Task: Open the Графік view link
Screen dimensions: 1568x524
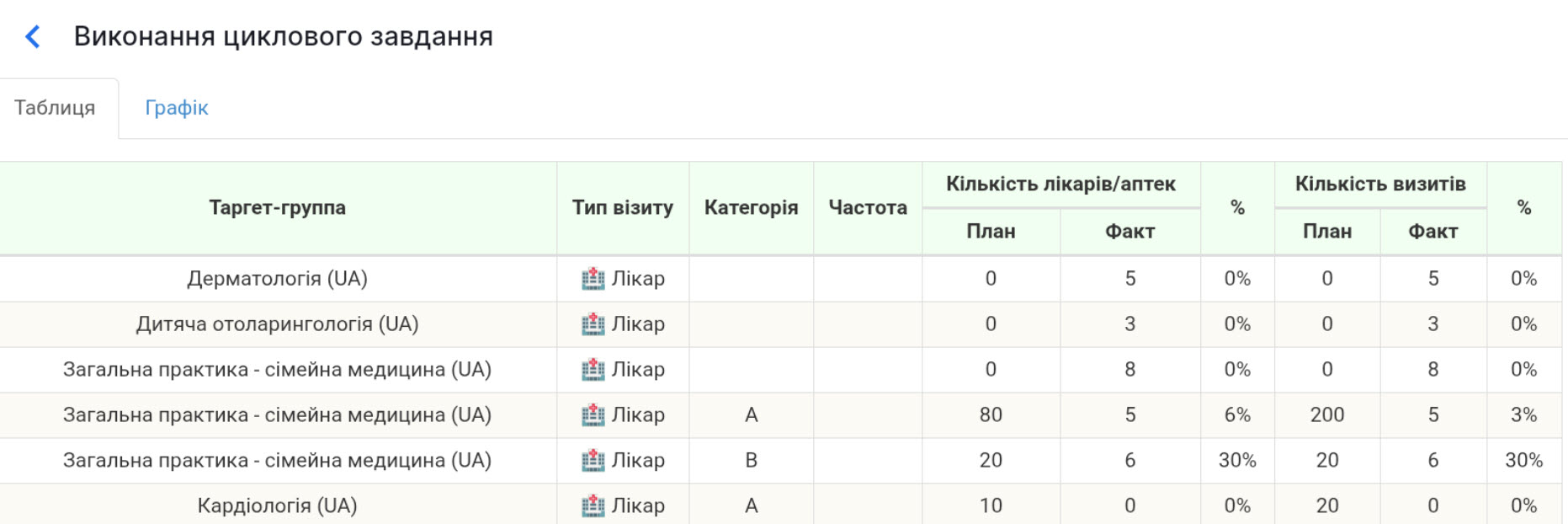Action: (176, 107)
